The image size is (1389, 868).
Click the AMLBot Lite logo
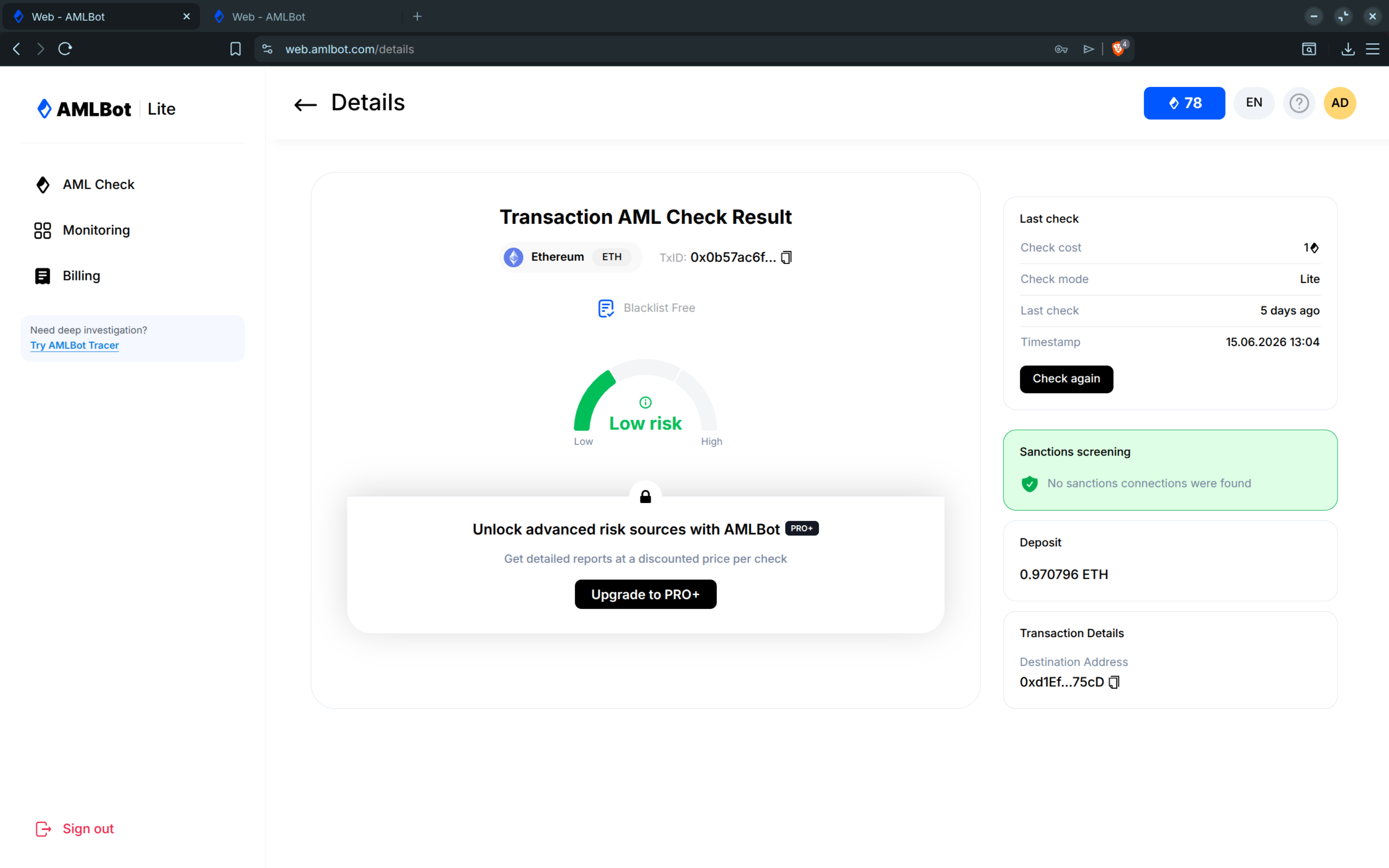click(106, 109)
